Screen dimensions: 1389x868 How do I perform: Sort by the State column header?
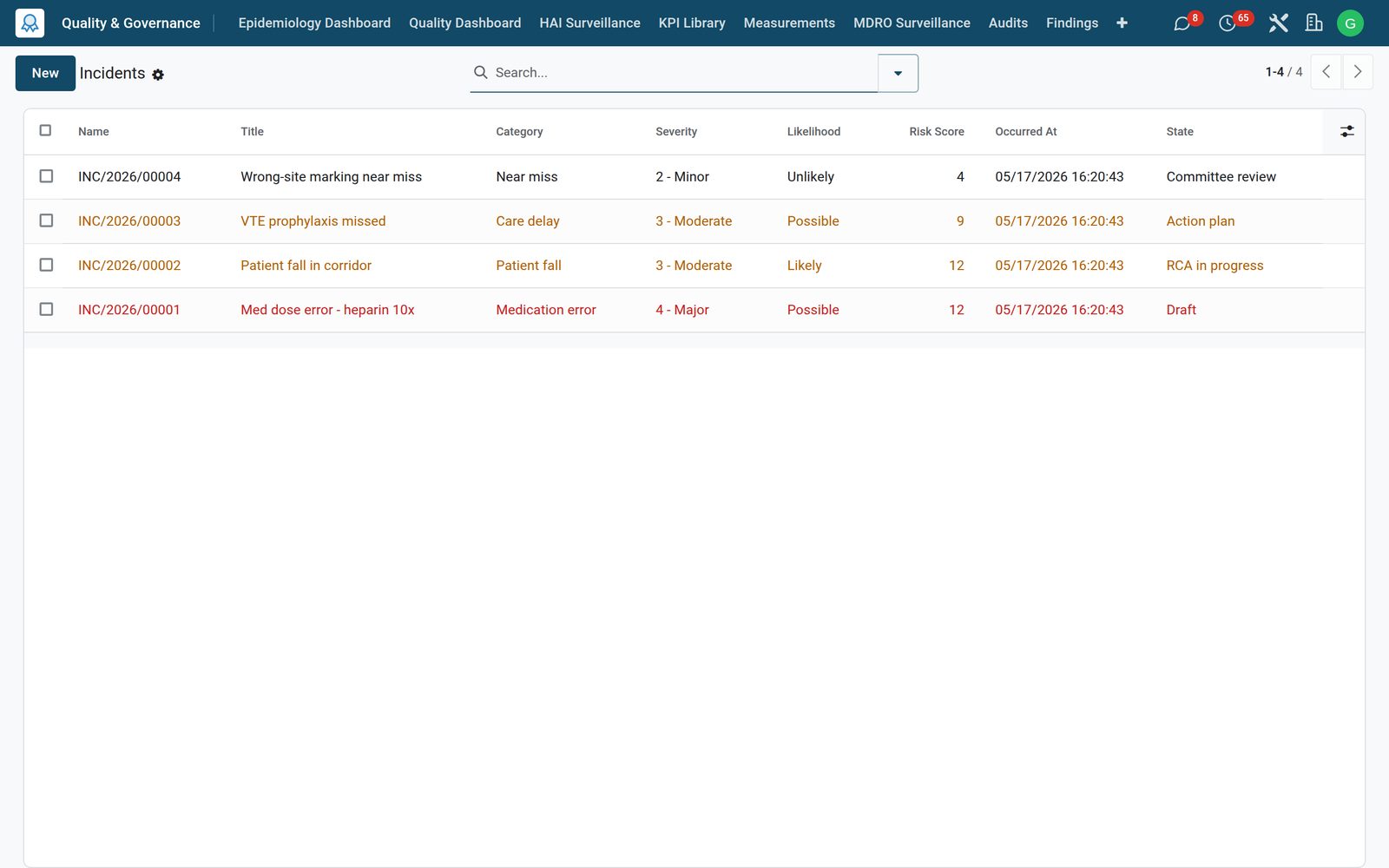point(1180,132)
